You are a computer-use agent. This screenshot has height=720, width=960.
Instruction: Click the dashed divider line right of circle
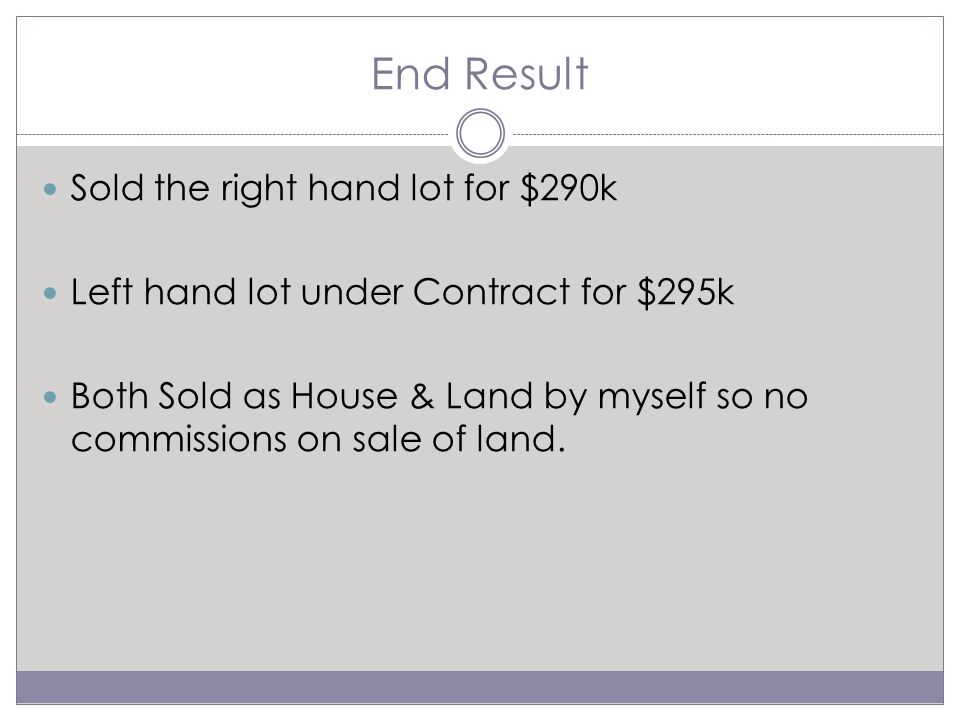click(x=728, y=134)
